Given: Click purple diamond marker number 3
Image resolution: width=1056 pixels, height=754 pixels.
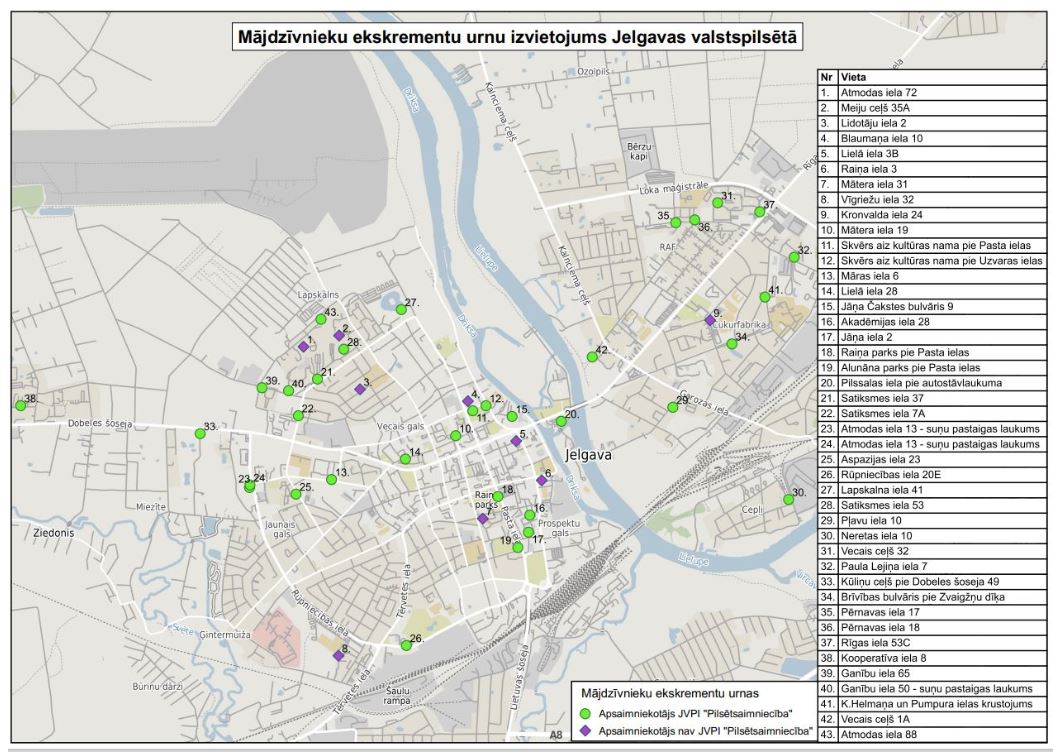Looking at the screenshot, I should (x=359, y=388).
